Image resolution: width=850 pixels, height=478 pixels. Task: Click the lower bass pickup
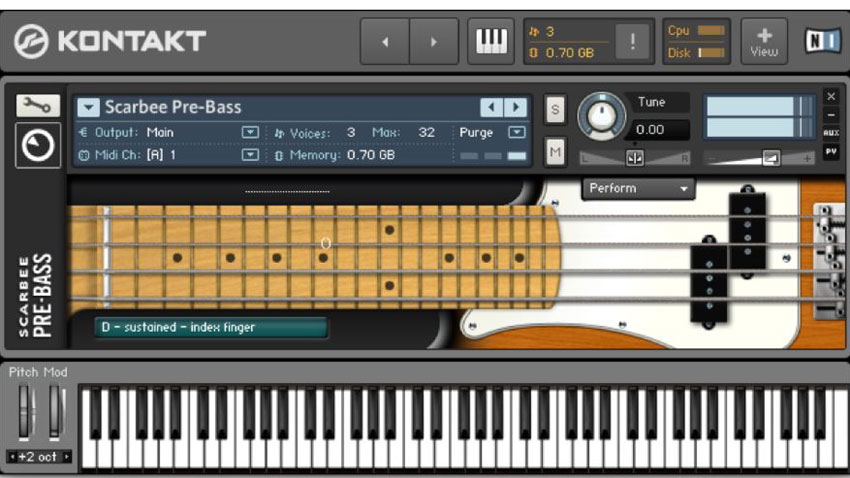(x=709, y=282)
